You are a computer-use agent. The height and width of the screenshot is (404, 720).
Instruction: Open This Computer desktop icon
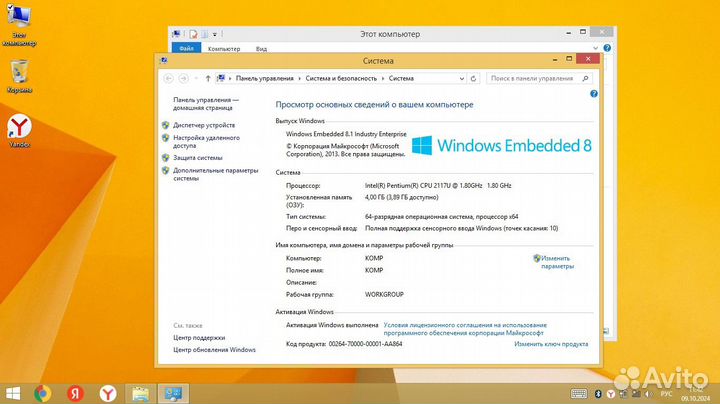coord(19,25)
